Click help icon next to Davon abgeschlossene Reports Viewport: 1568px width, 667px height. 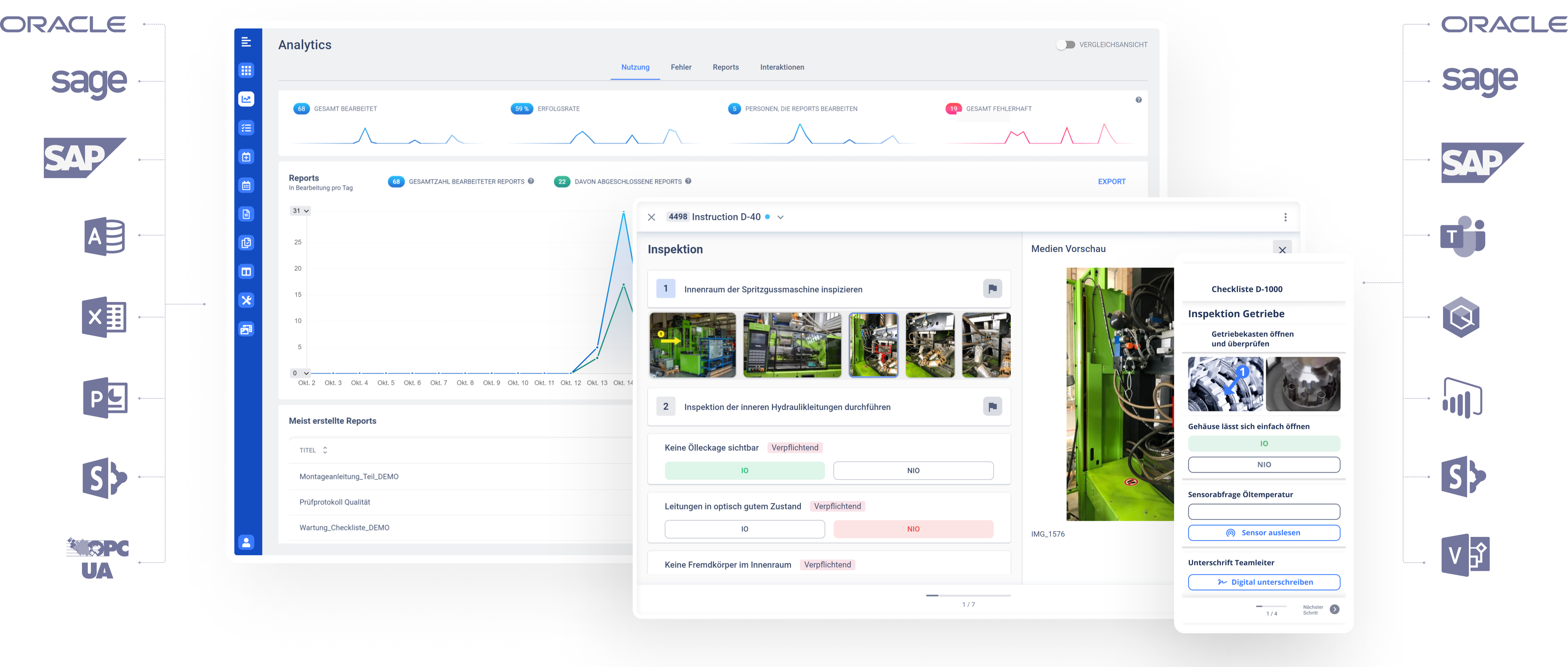click(688, 181)
